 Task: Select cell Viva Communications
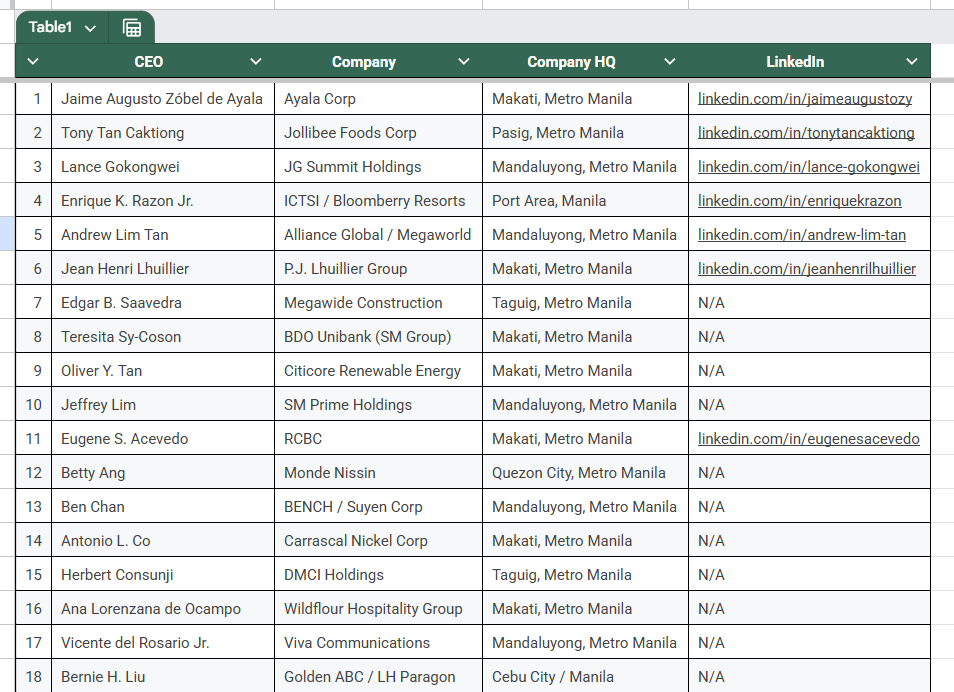[x=378, y=643]
